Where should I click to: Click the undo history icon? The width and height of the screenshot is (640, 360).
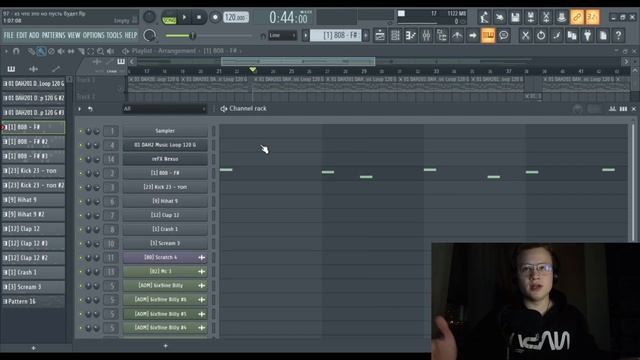[541, 36]
